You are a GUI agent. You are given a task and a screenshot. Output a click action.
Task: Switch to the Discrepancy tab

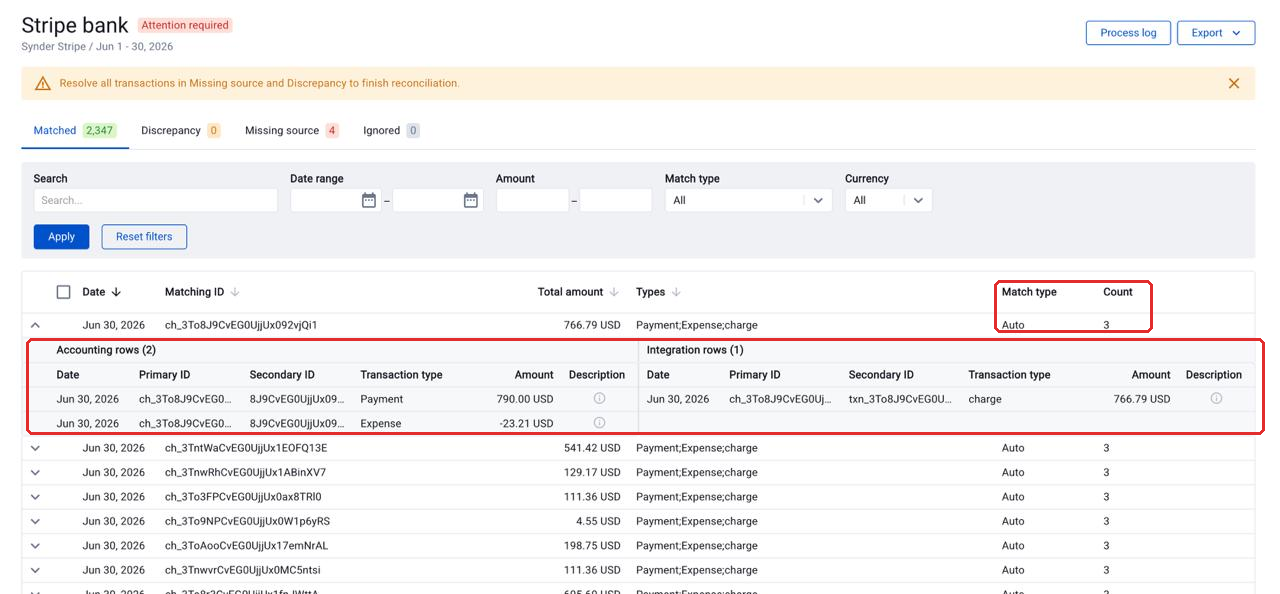pos(181,130)
